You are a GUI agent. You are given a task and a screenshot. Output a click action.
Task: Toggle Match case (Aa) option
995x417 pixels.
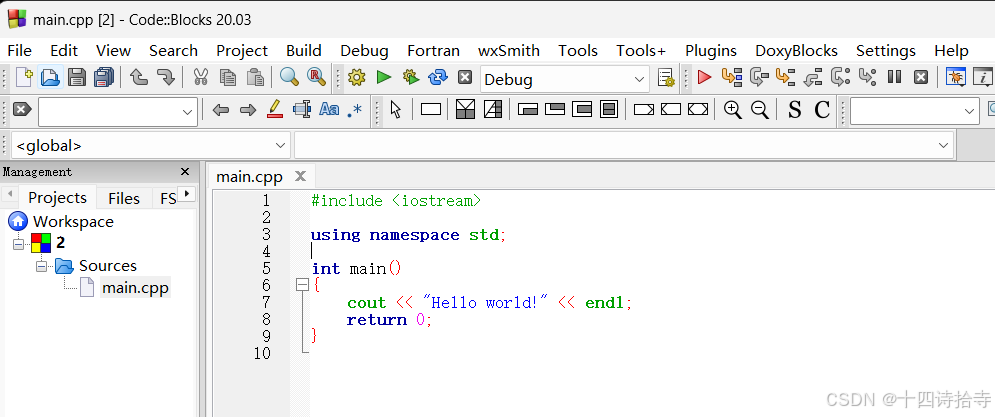pyautogui.click(x=329, y=109)
